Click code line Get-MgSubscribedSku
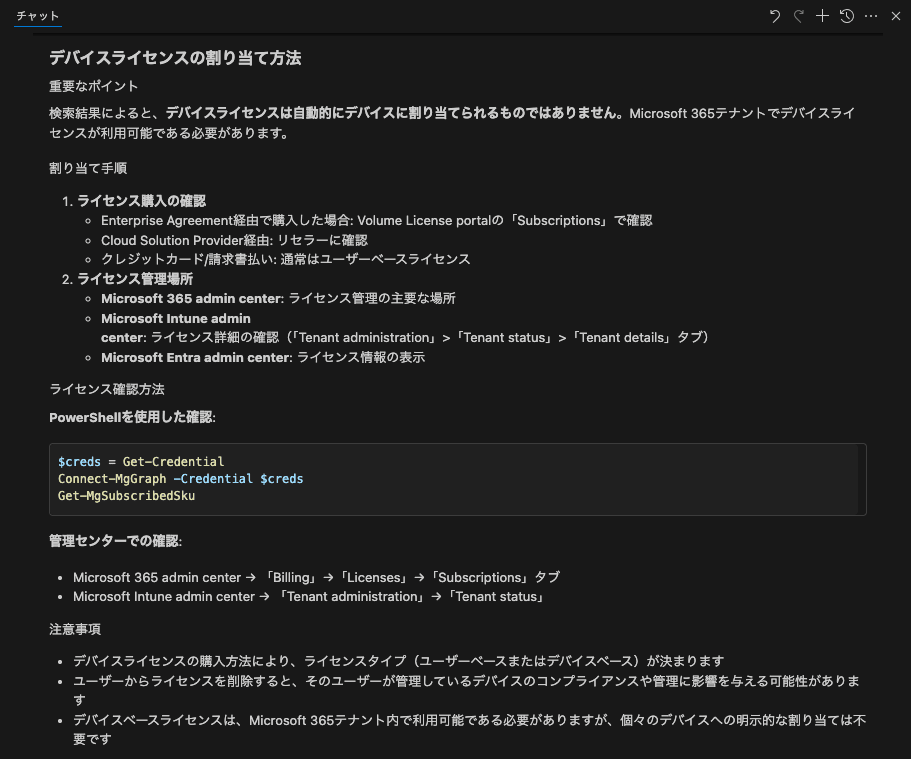Screen dimensions: 911x759 tap(126, 496)
